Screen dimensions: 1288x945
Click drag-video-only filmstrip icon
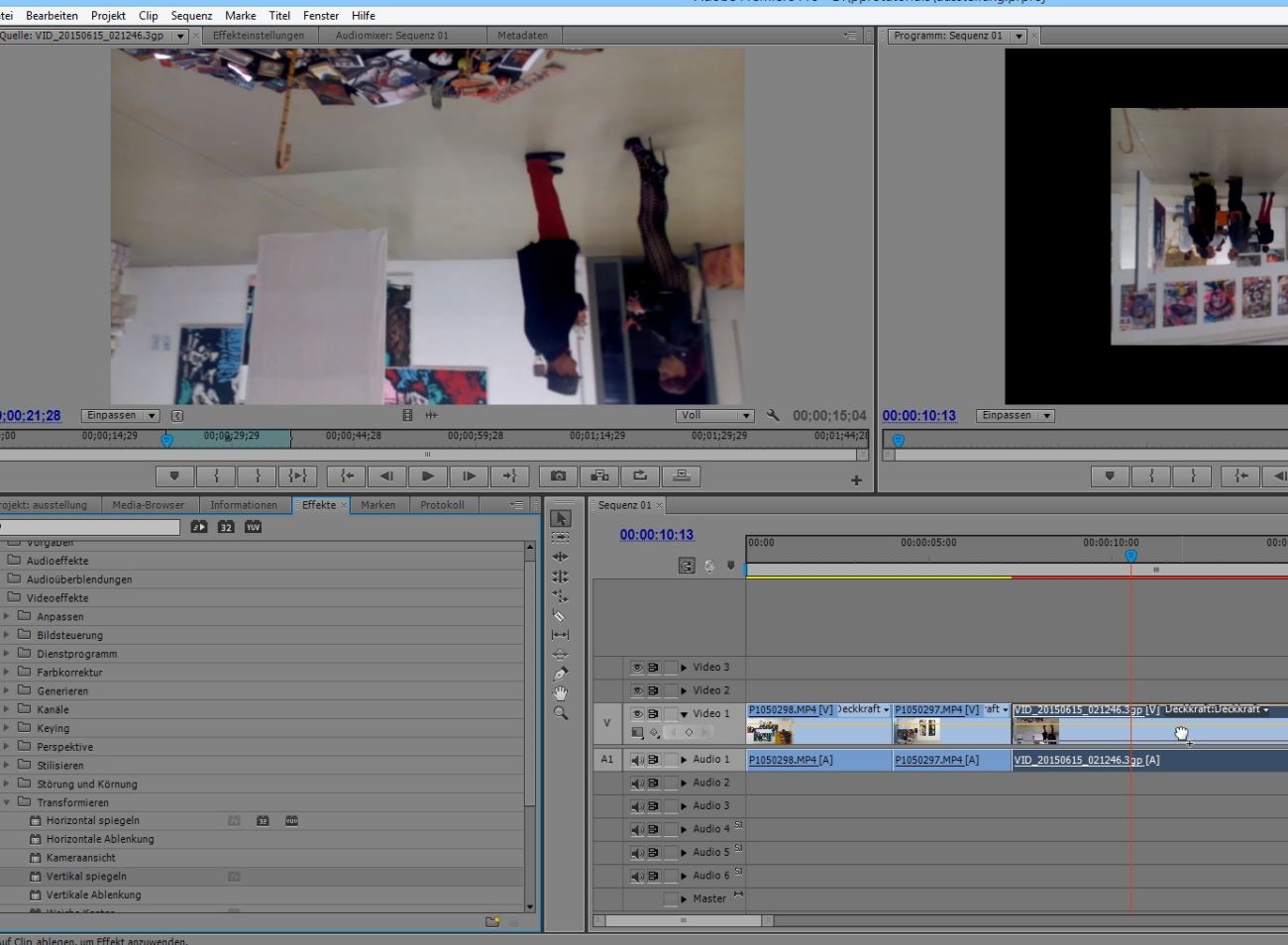click(x=407, y=416)
